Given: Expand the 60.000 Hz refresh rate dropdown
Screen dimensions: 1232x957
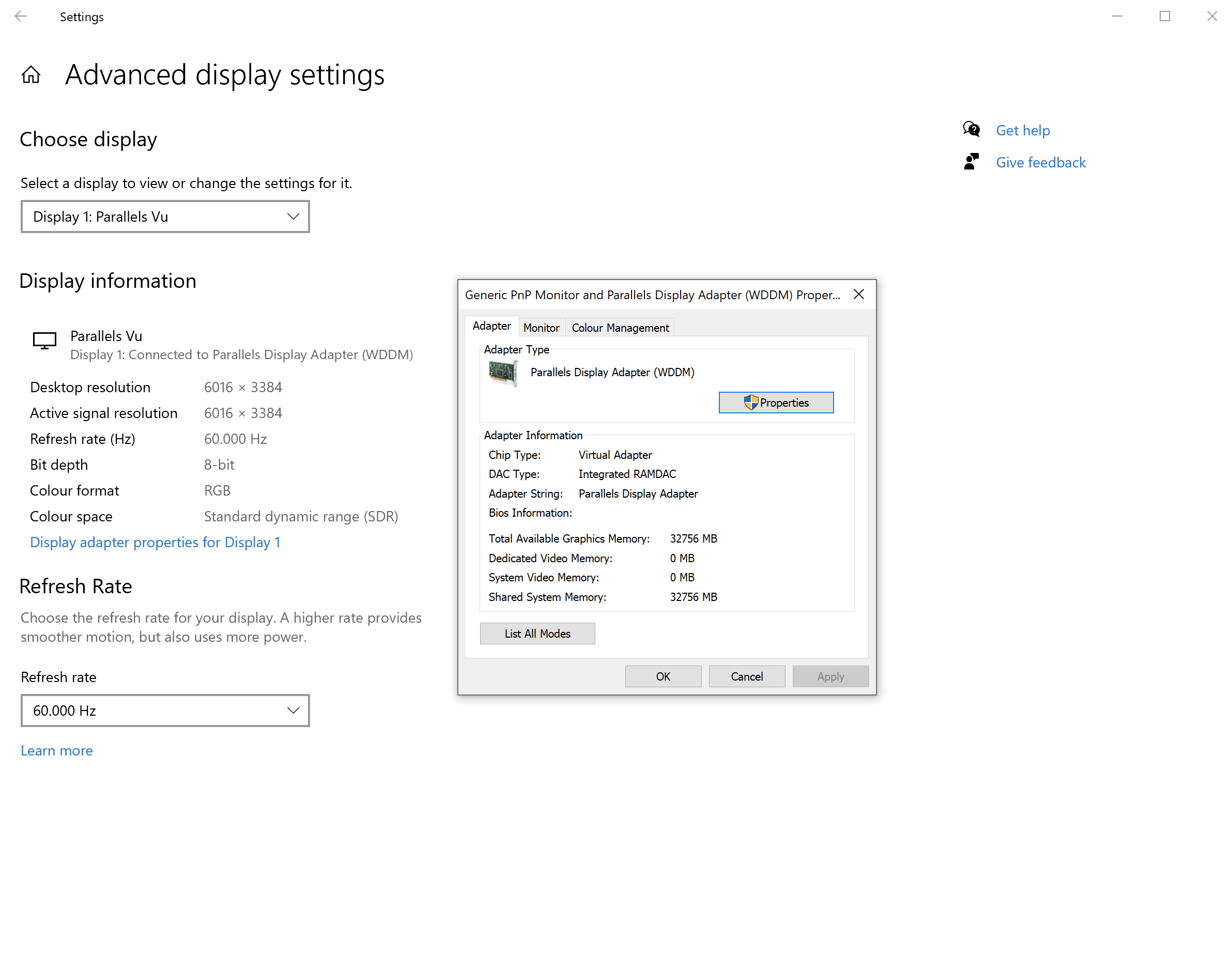Looking at the screenshot, I should coord(165,710).
